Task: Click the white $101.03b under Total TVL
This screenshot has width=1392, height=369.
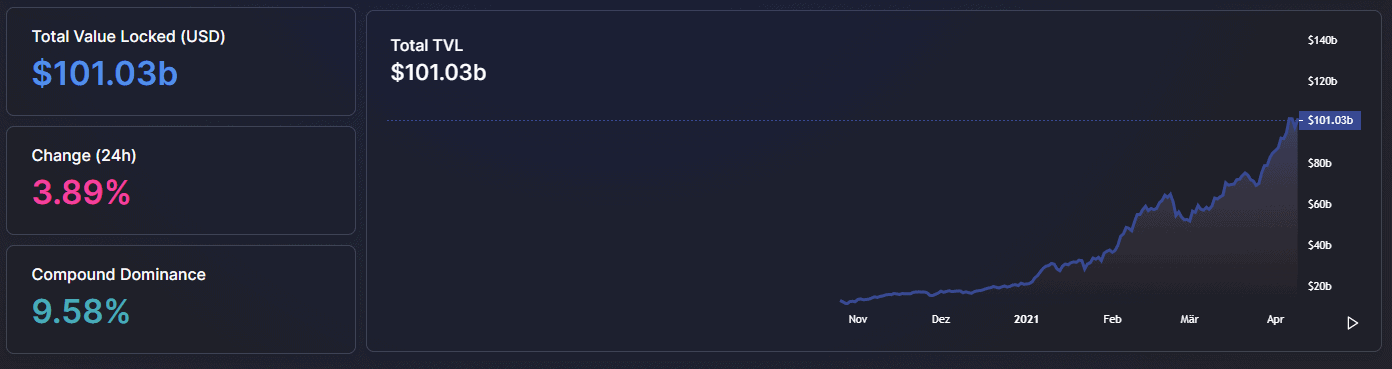Action: (439, 72)
